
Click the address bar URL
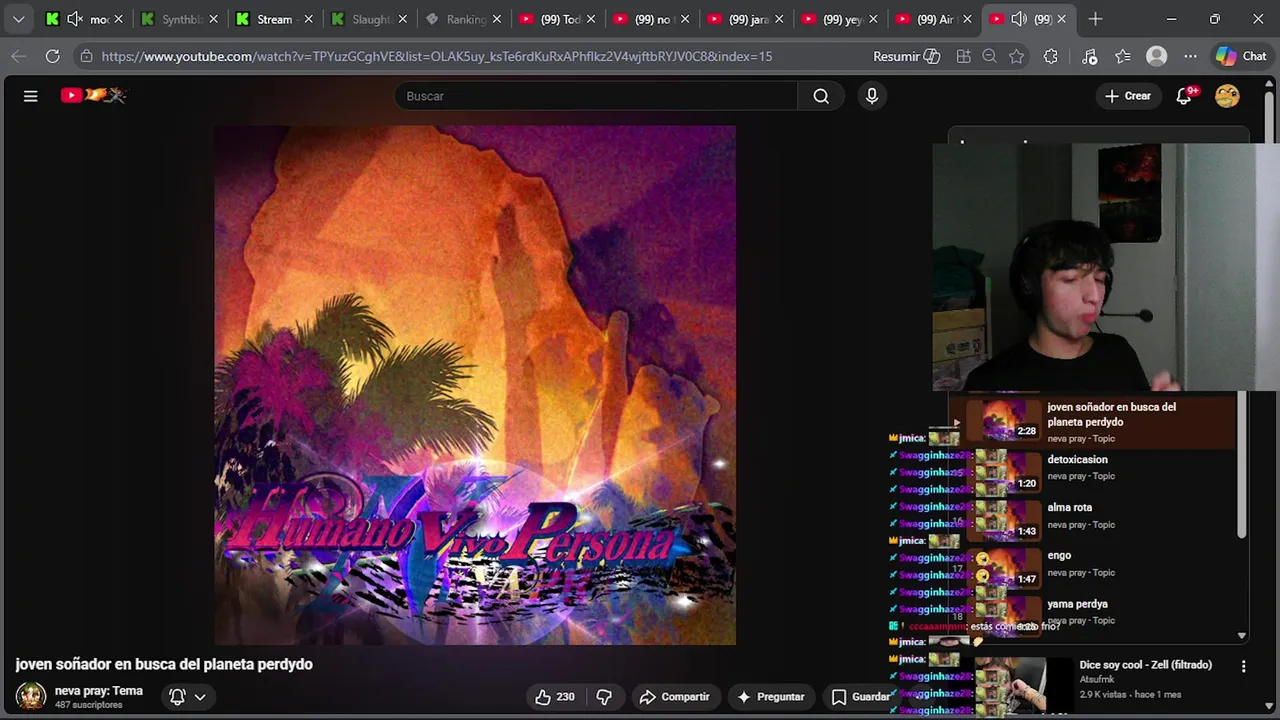coord(437,56)
